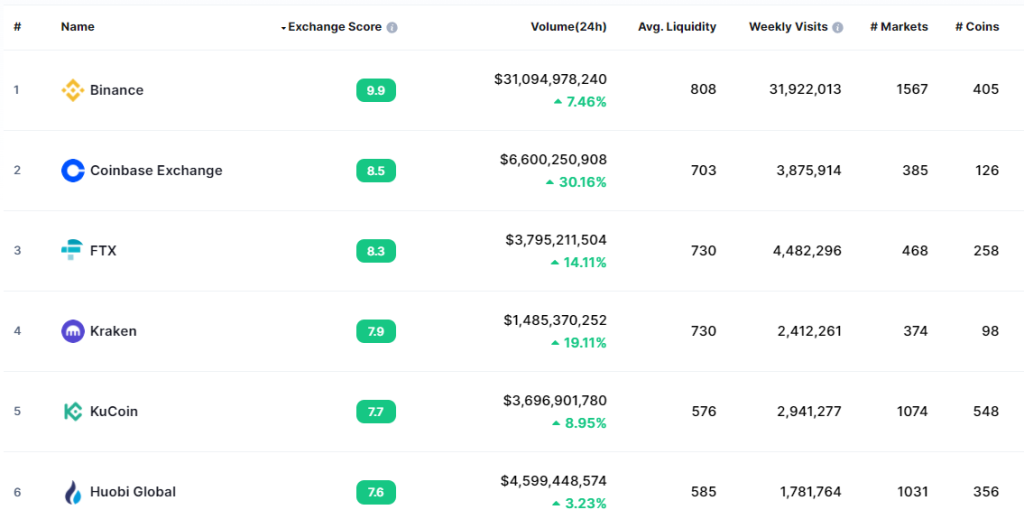Click FTX weekly visits 4,482,296
Image resolution: width=1024 pixels, height=519 pixels.
pyautogui.click(x=809, y=251)
